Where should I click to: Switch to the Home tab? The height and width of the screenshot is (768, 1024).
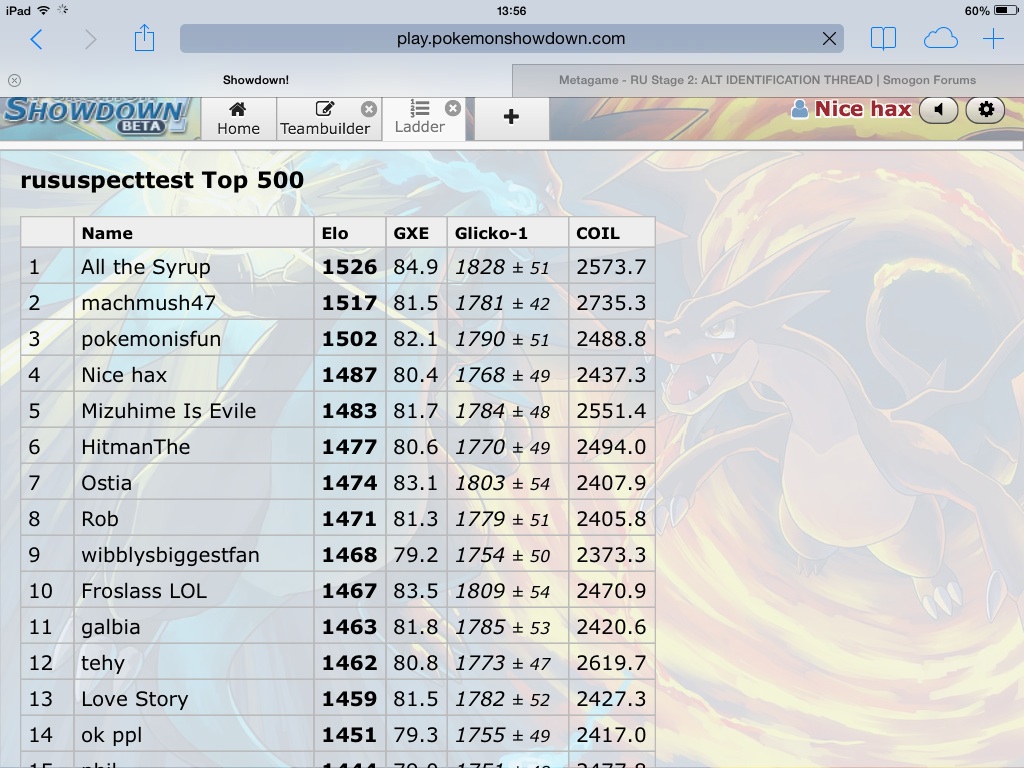(x=238, y=118)
